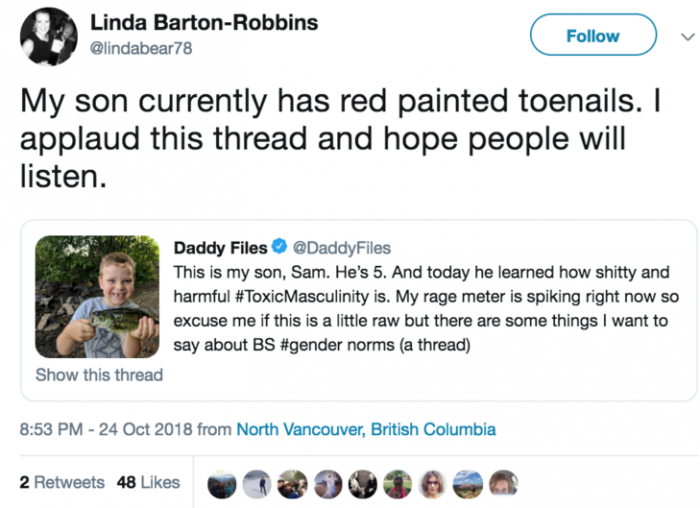Open North Vancouver, British Columbia location link

(x=365, y=429)
